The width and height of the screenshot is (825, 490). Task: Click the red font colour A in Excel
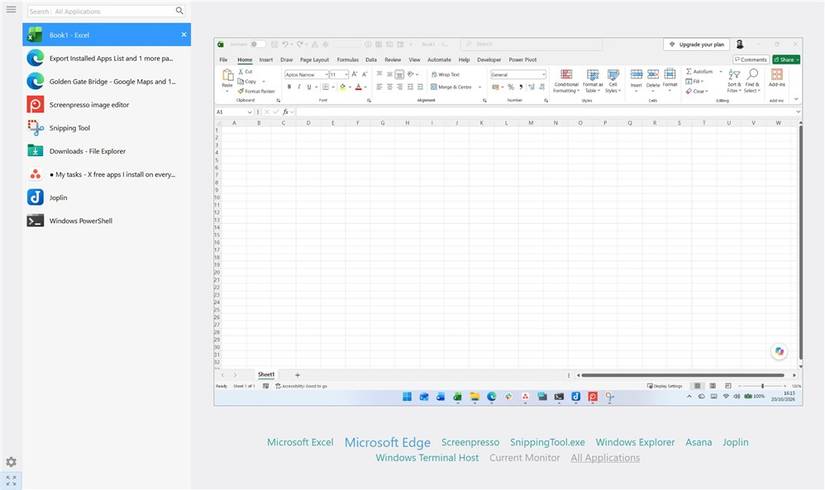coord(358,87)
